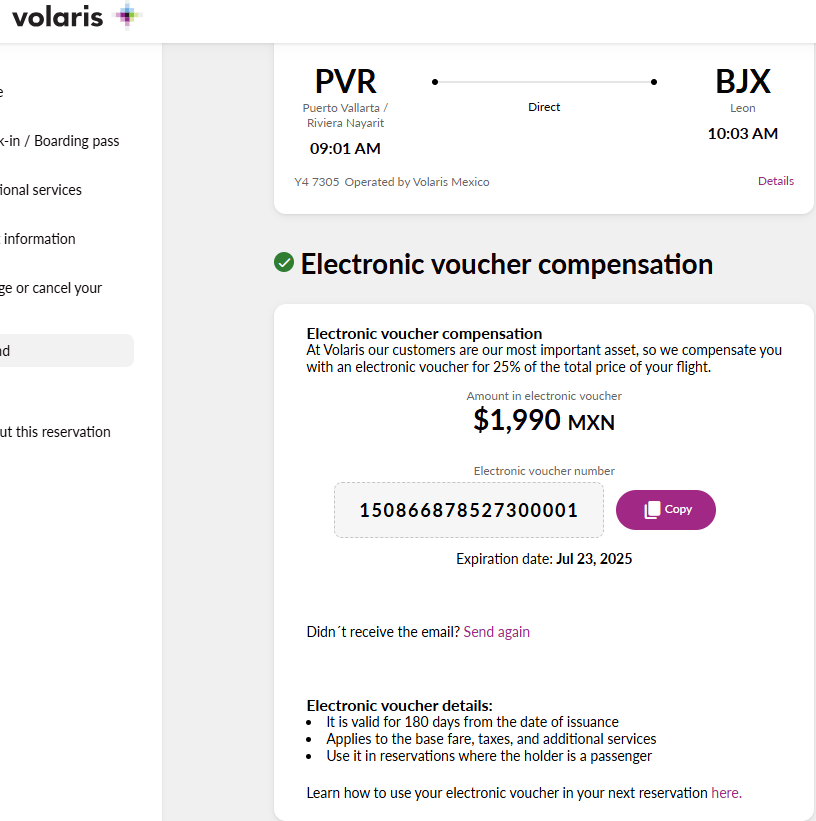Image resolution: width=816 pixels, height=821 pixels.
Task: Select the electronic voucher number field
Action: [468, 509]
